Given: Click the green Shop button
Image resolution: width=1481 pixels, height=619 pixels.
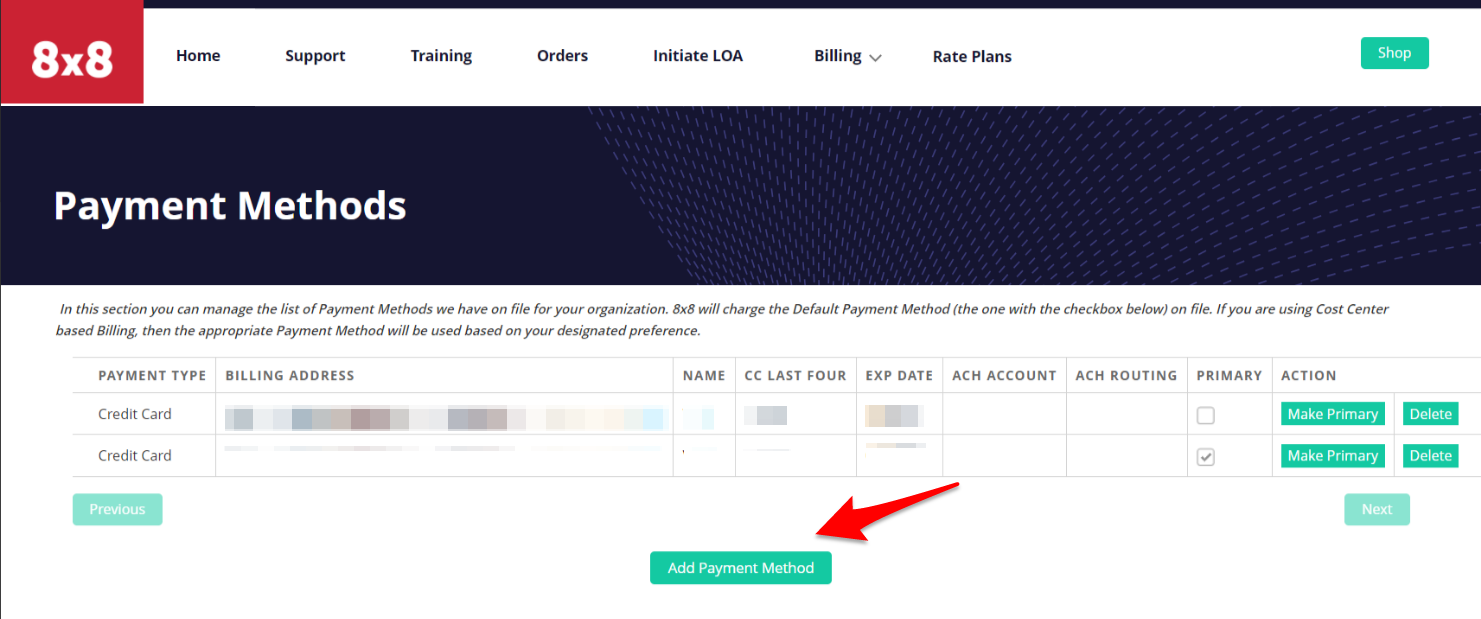Looking at the screenshot, I should [1394, 53].
